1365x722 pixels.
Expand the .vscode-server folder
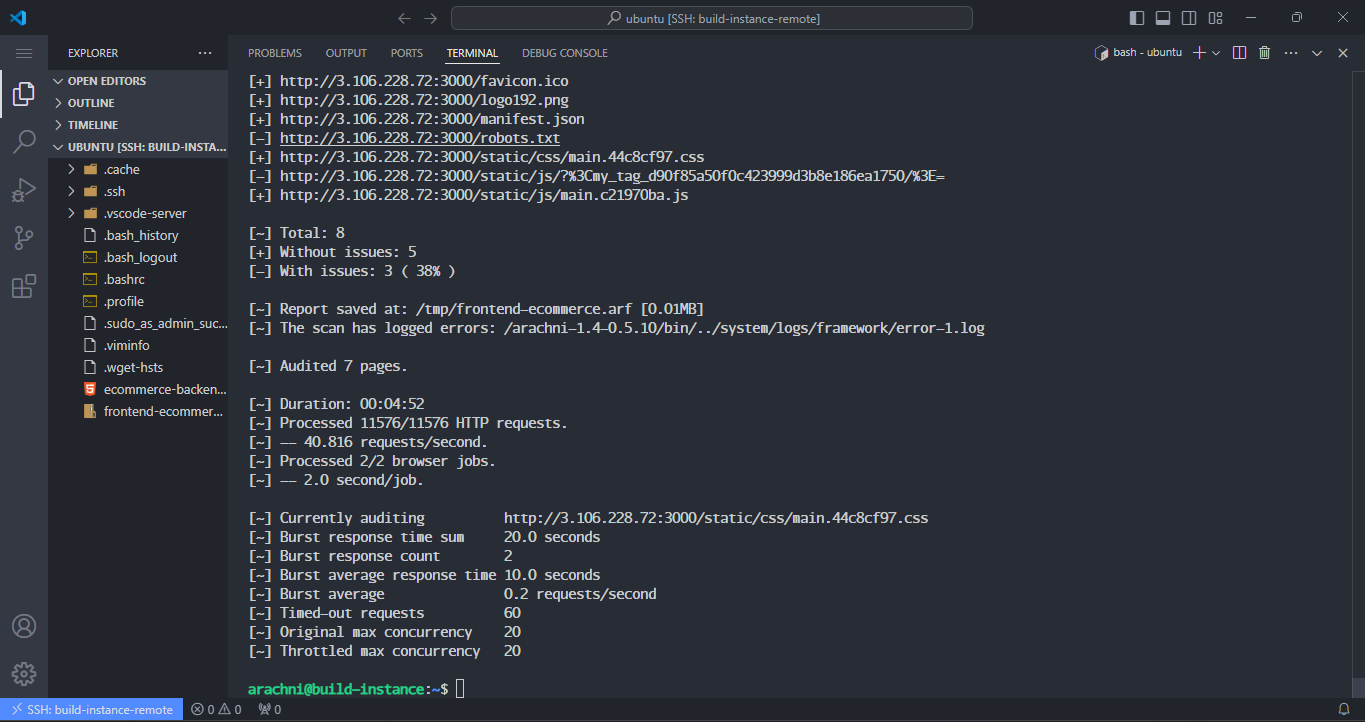tap(138, 213)
